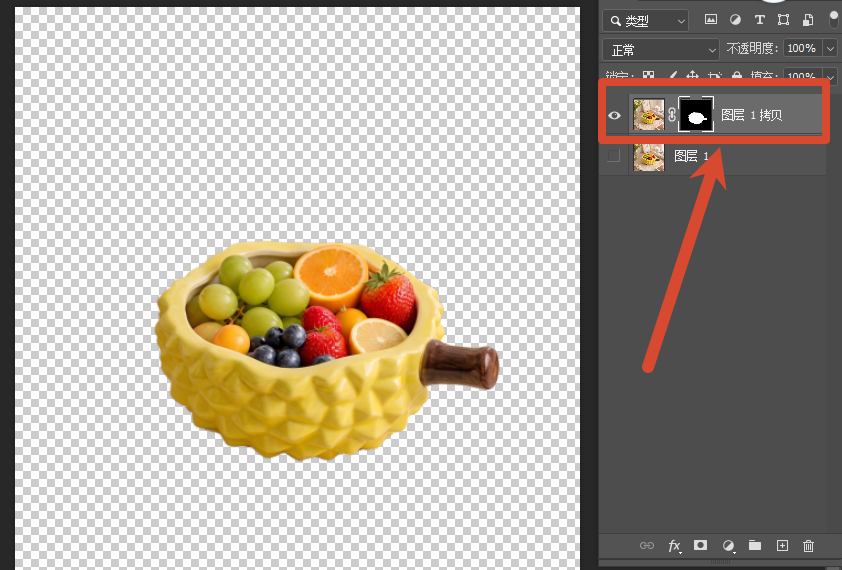The width and height of the screenshot is (842, 570).
Task: Open the fx layer style menu
Action: tap(674, 546)
